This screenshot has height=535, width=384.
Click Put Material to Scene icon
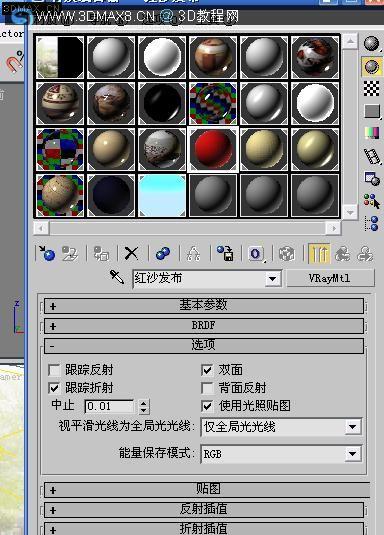tap(70, 254)
